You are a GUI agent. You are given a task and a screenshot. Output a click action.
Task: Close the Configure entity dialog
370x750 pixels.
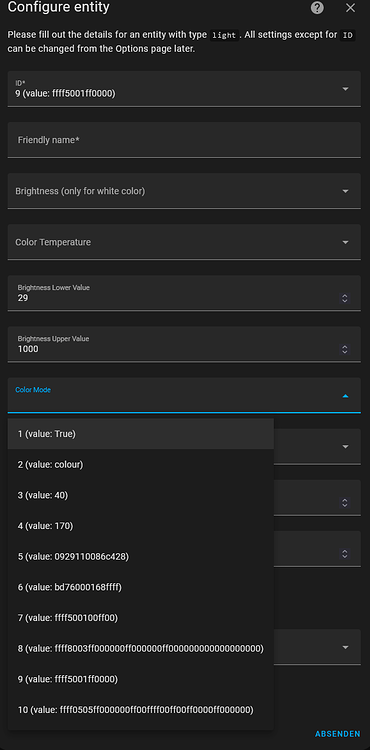coord(350,8)
